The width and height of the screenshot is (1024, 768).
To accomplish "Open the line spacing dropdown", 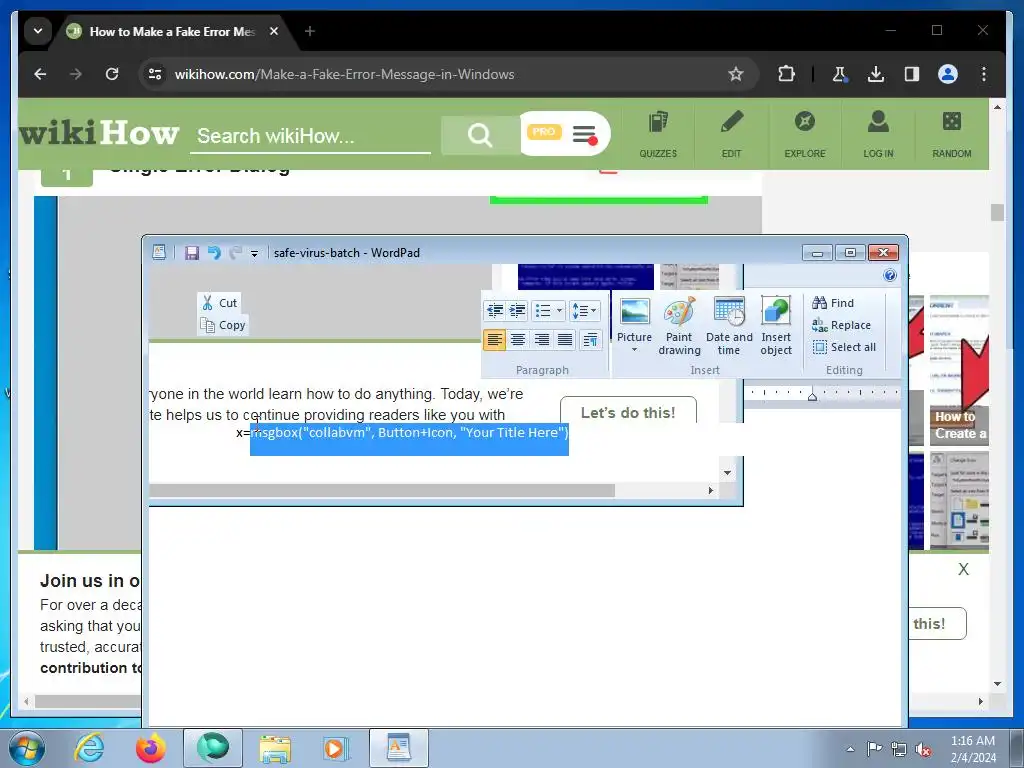I will point(584,311).
